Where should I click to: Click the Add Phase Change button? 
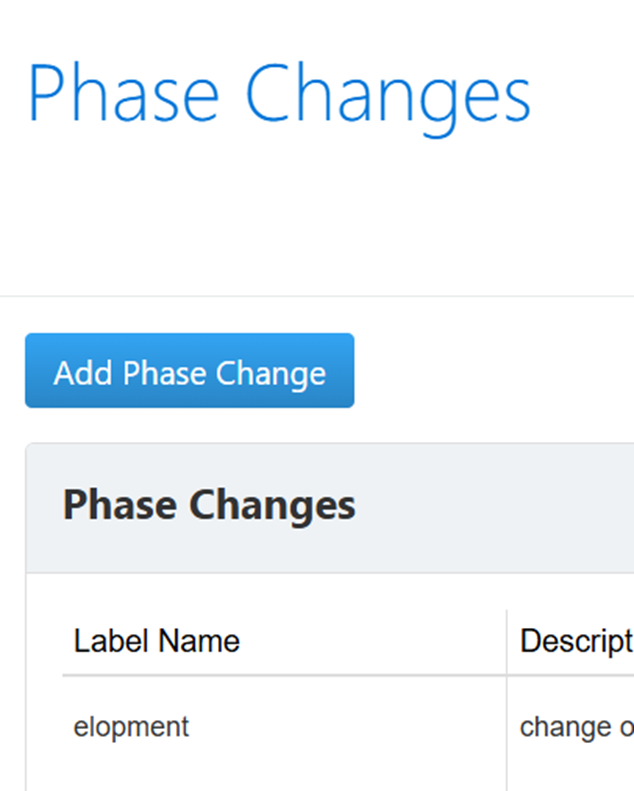click(190, 370)
